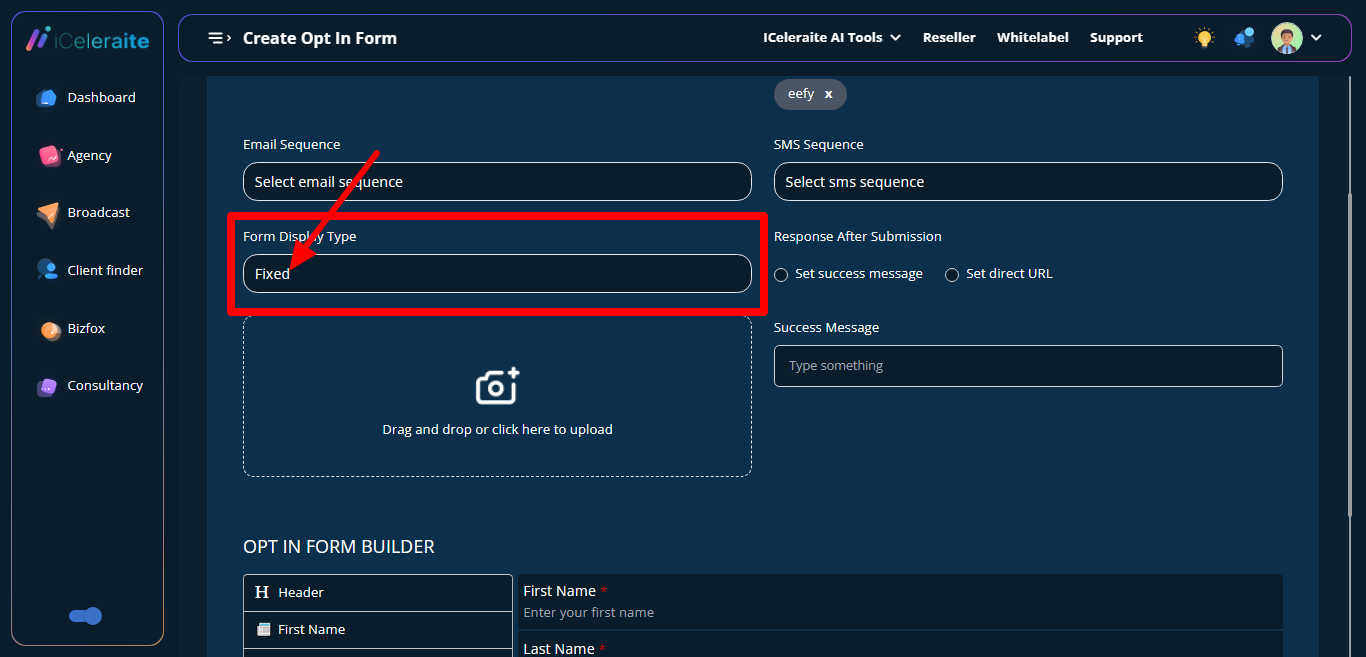Click the Agency sidebar icon
This screenshot has width=1366, height=657.
49,156
